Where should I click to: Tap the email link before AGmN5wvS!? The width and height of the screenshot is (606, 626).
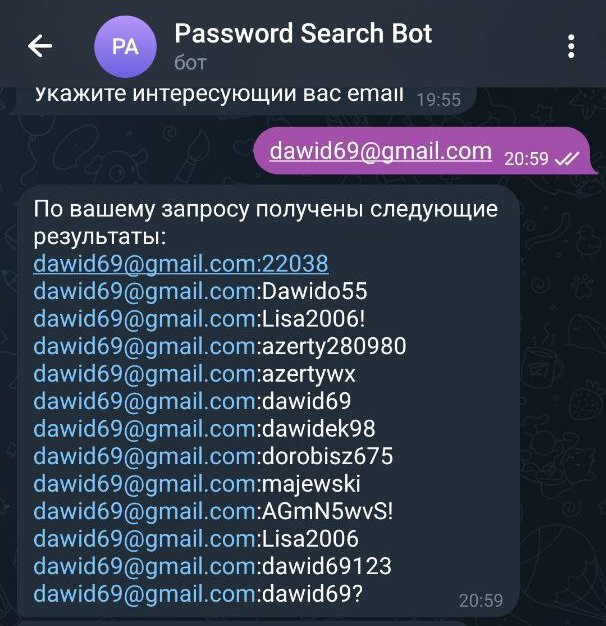point(145,511)
